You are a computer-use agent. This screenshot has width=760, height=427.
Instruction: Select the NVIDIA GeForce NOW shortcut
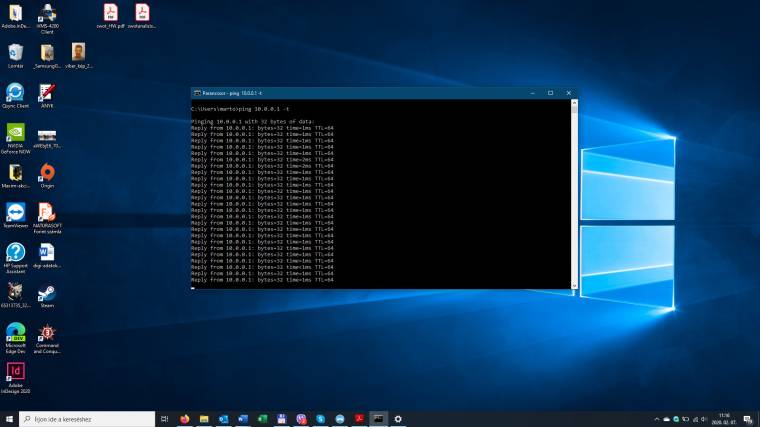[16, 133]
